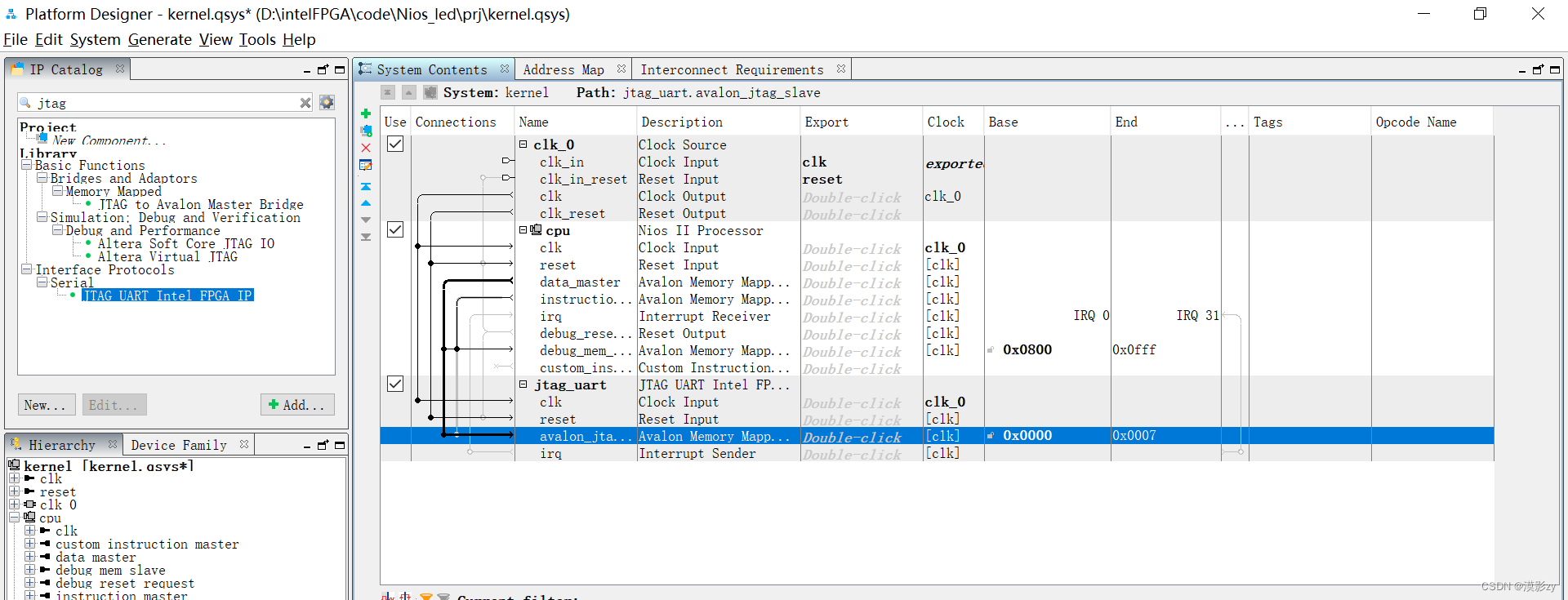1568x600 pixels.
Task: Click the edit parameters icon in side toolbar
Action: [366, 166]
